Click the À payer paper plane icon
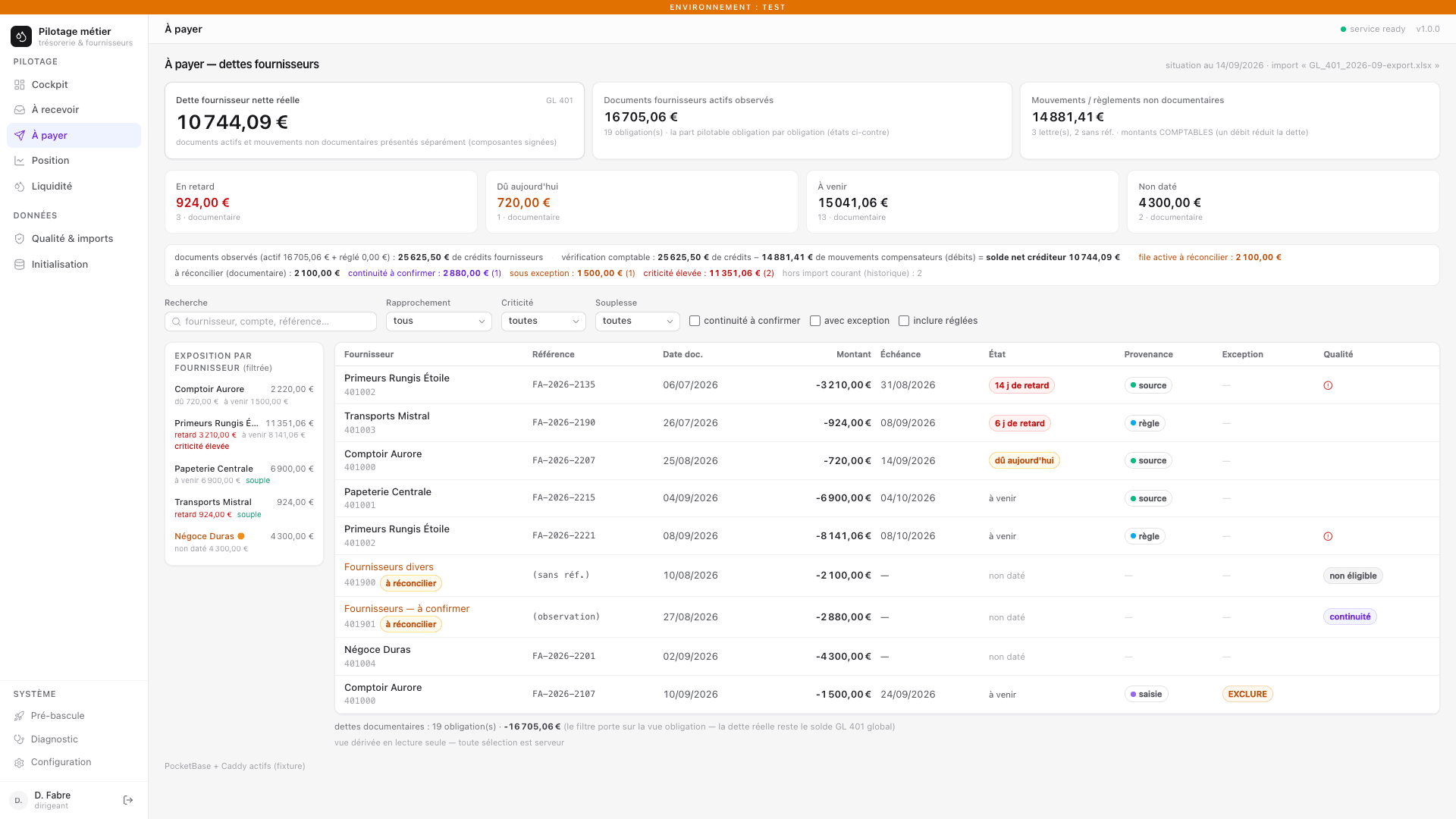The height and width of the screenshot is (819, 1456). pos(20,136)
